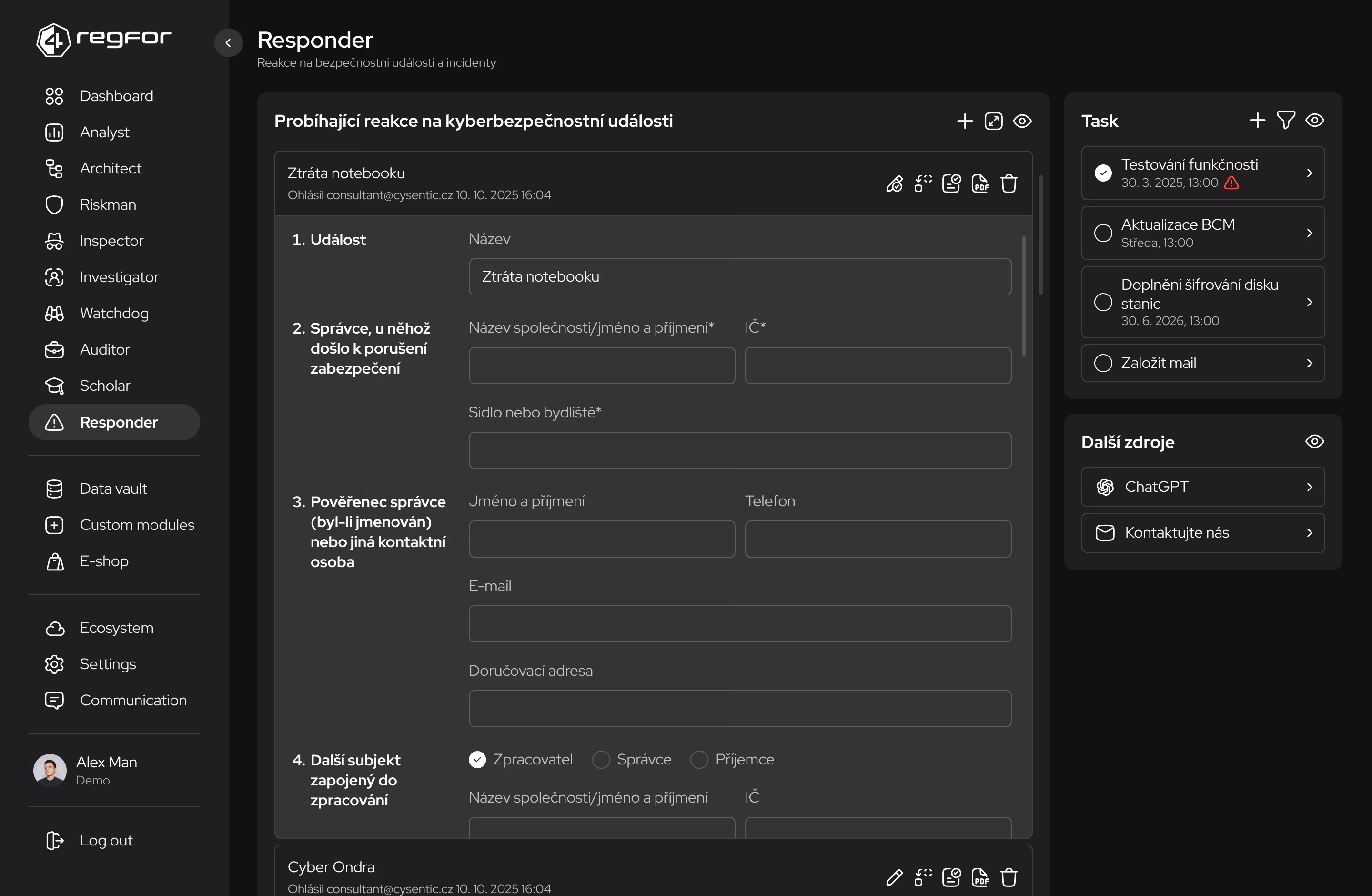
Task: Filter the Task list
Action: click(x=1285, y=120)
